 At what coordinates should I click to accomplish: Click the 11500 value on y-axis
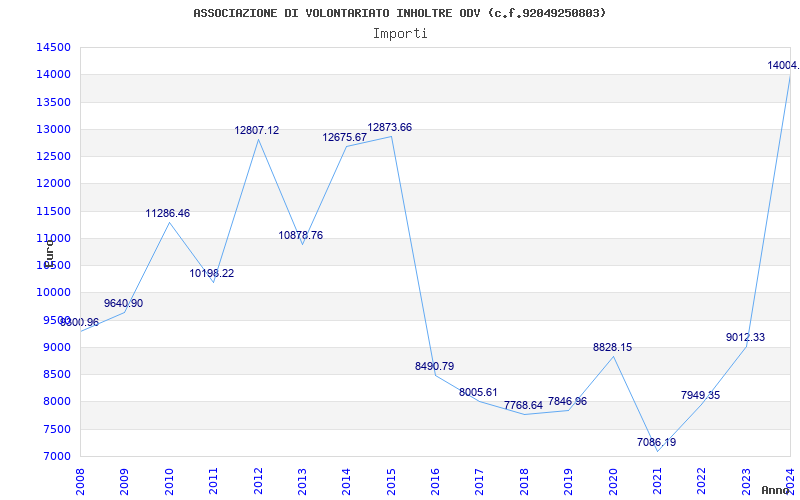pos(53,211)
